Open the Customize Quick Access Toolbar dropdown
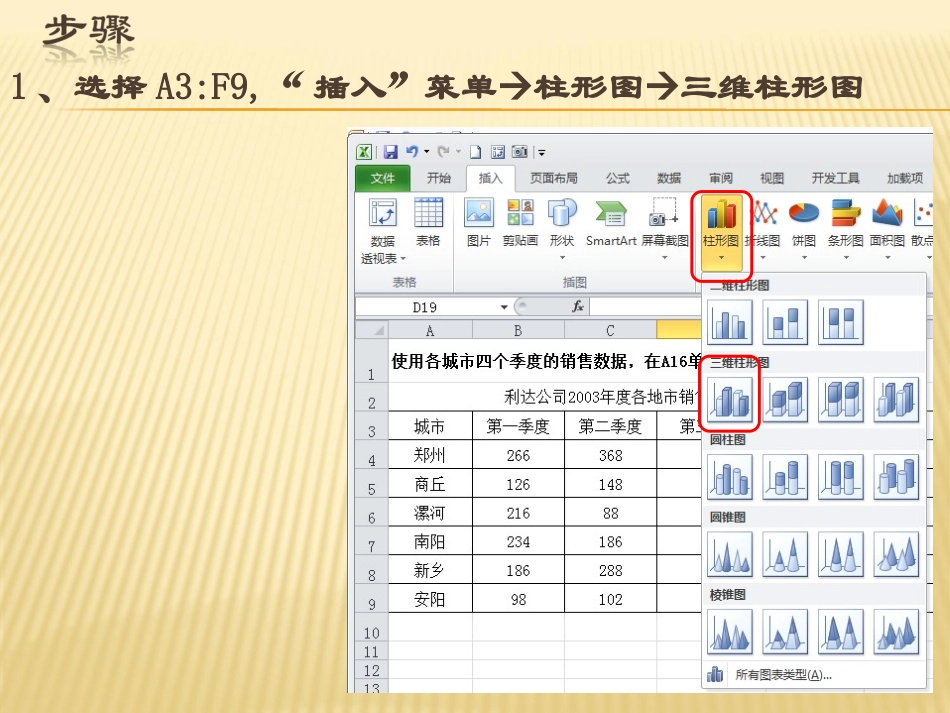This screenshot has width=950, height=713. coord(542,152)
